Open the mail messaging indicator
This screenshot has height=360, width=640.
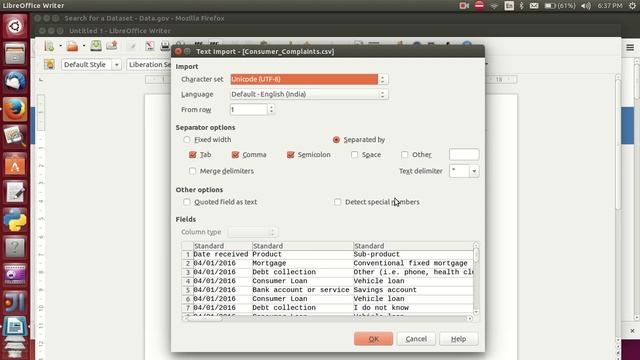click(534, 6)
